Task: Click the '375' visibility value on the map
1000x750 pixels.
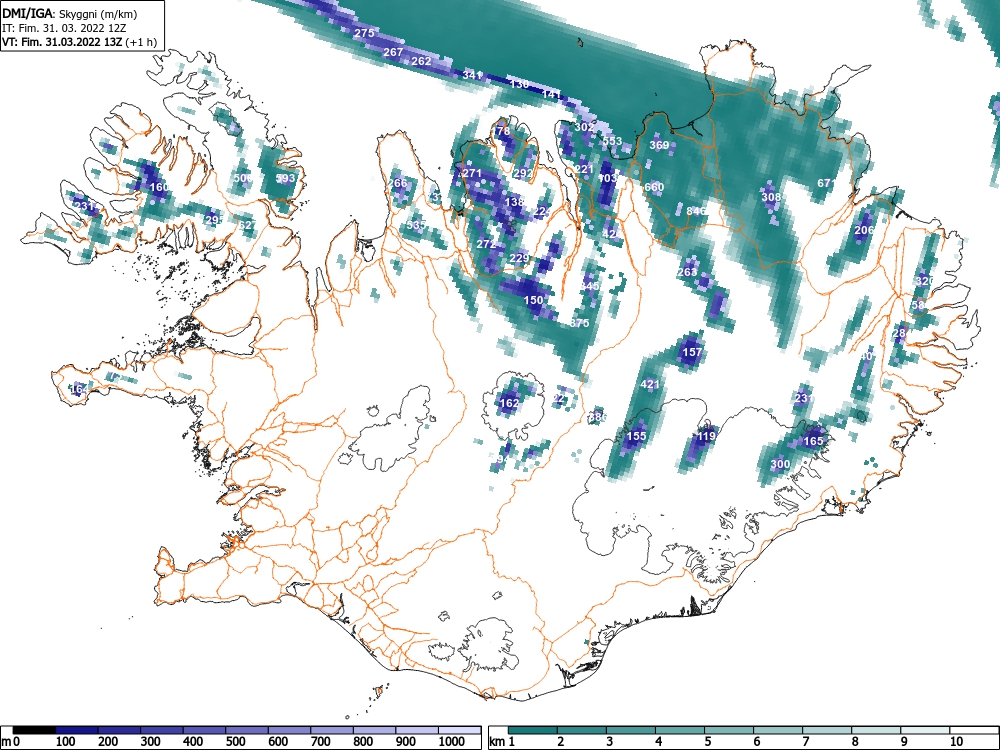Action: tap(579, 323)
